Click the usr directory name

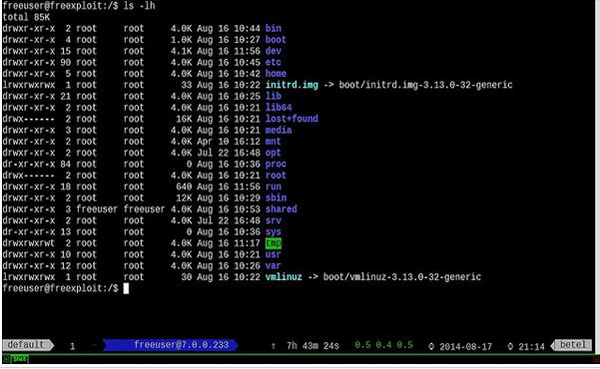coord(273,254)
